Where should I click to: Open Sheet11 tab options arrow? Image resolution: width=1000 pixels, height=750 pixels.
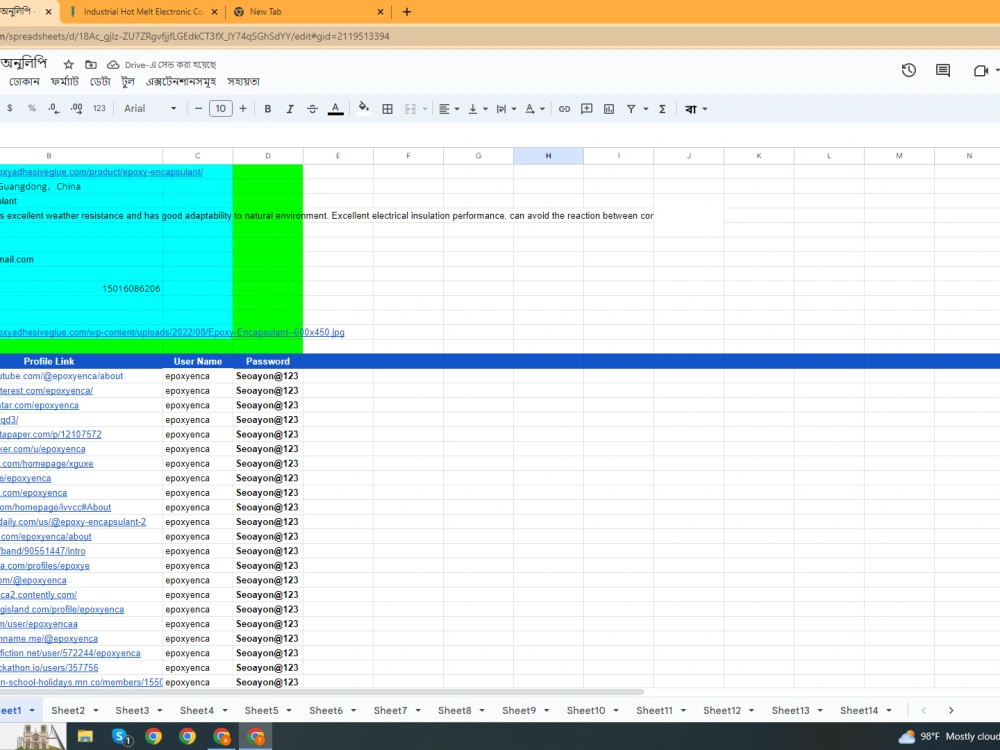tap(683, 710)
